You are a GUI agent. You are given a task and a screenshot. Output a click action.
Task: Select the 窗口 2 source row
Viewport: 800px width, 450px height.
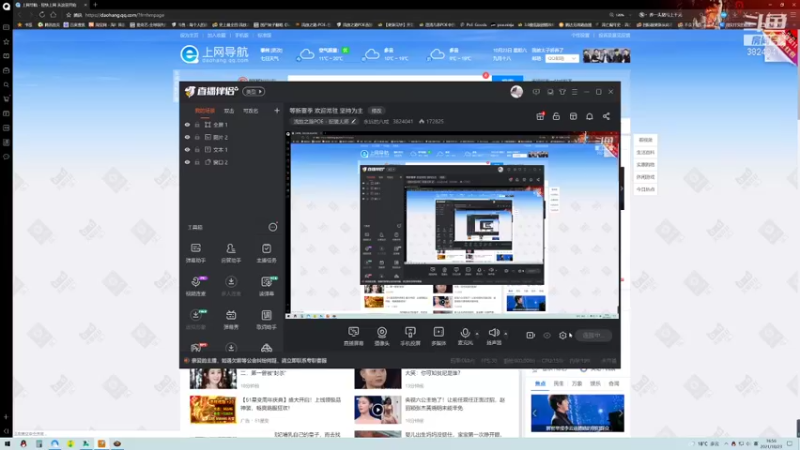coord(231,162)
